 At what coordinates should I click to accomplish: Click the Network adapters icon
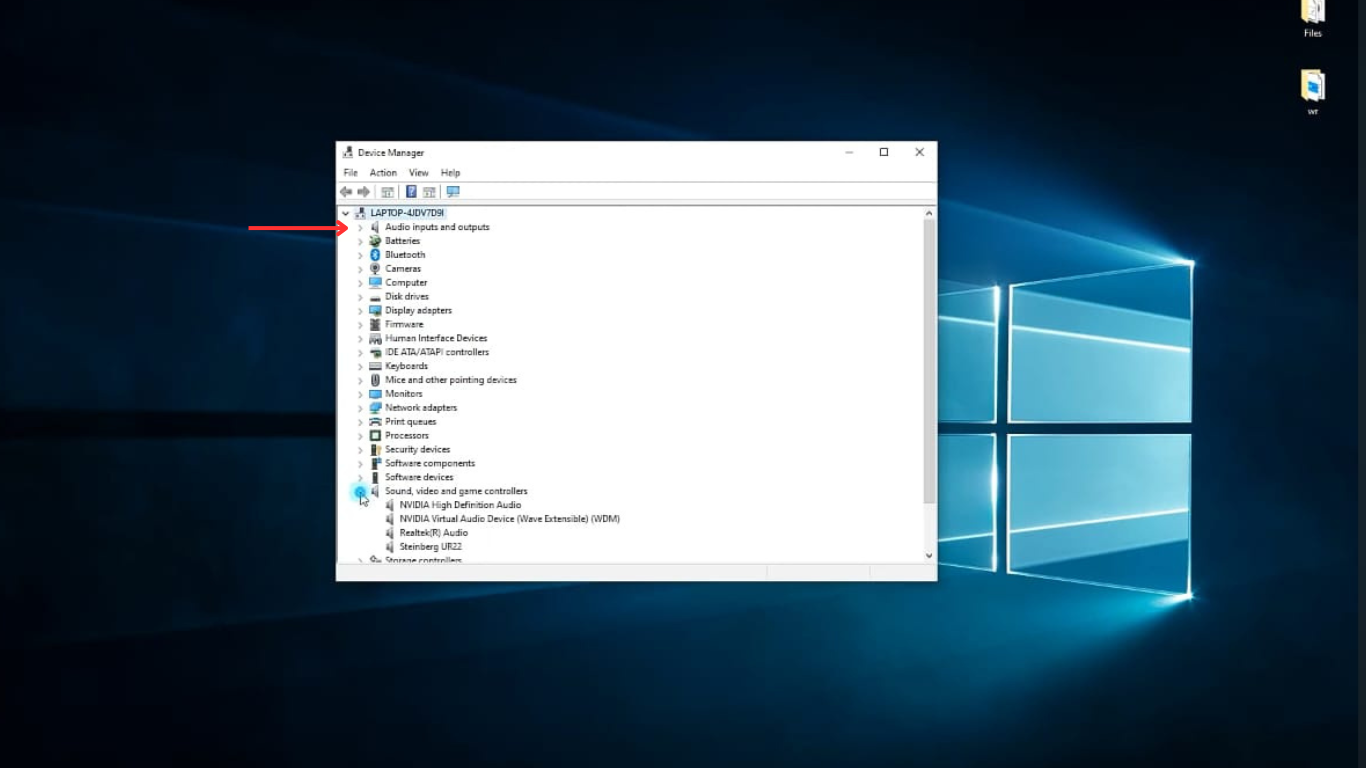(375, 408)
